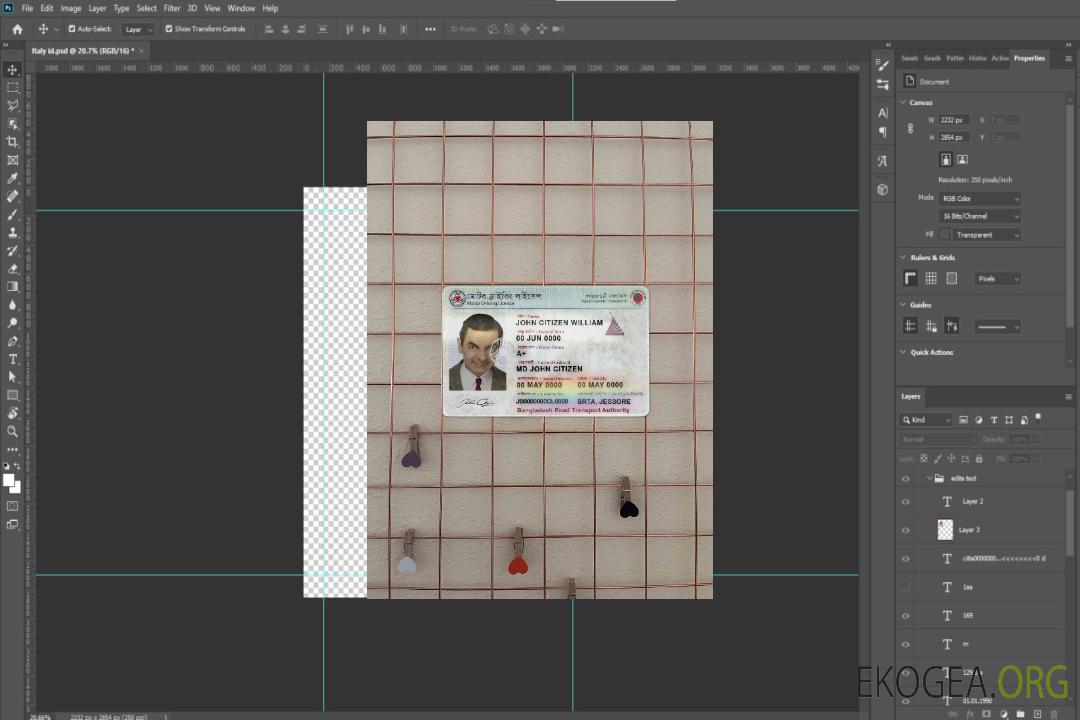The width and height of the screenshot is (1080, 720).
Task: Switch to the Actions panel tab
Action: 999,58
